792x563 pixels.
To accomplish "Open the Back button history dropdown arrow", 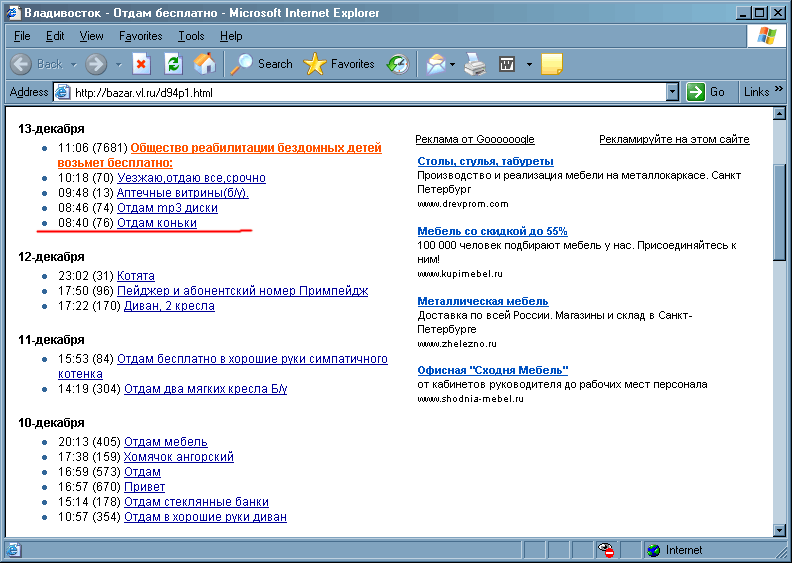I will tap(73, 64).
